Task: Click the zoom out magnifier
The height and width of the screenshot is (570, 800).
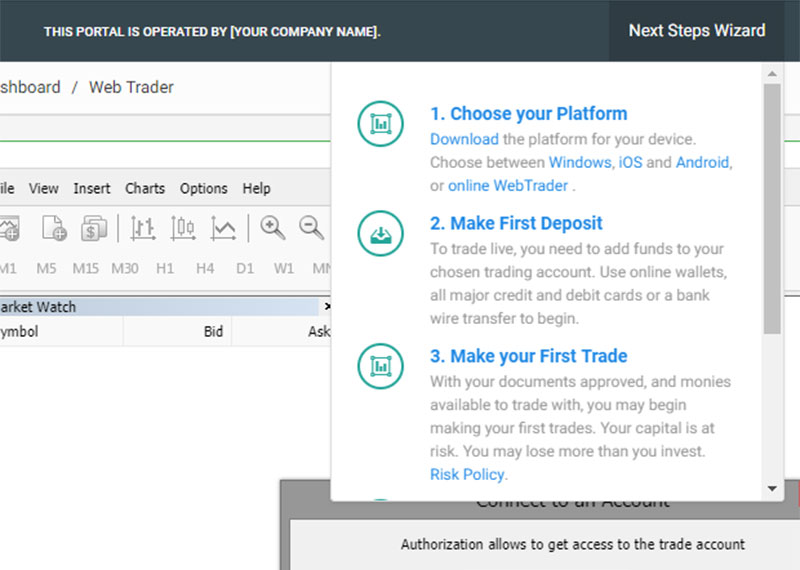Action: click(311, 228)
